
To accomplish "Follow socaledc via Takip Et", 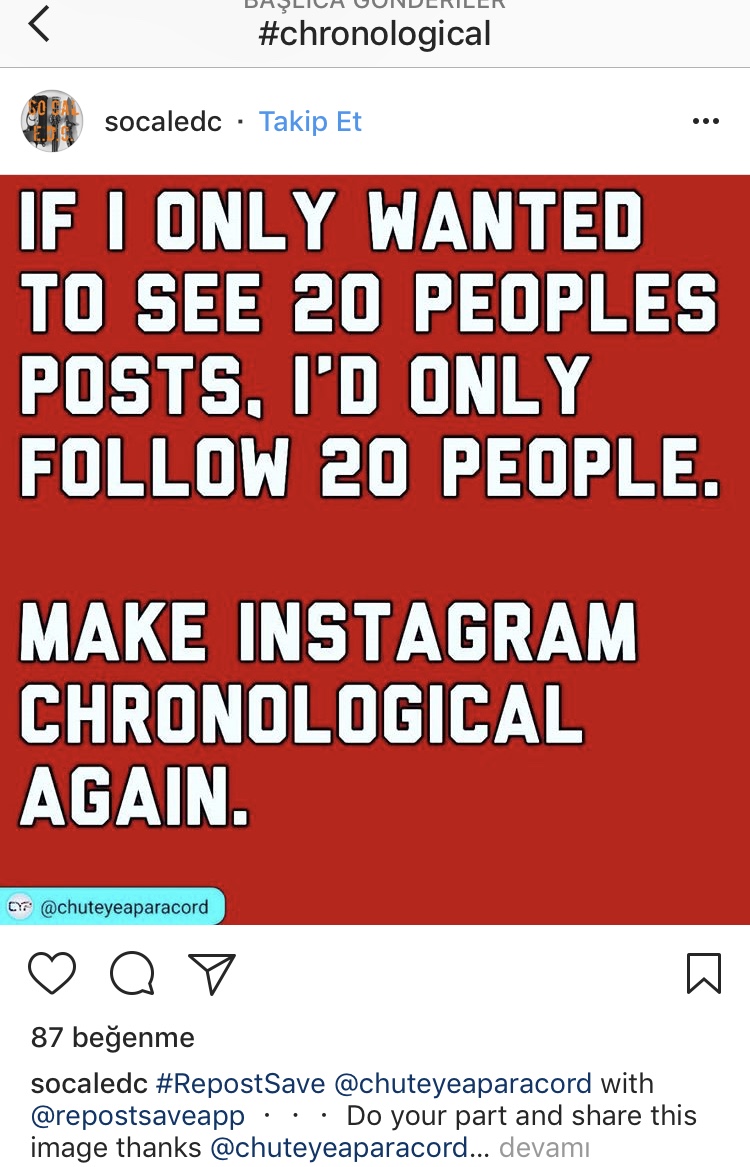I will 310,121.
